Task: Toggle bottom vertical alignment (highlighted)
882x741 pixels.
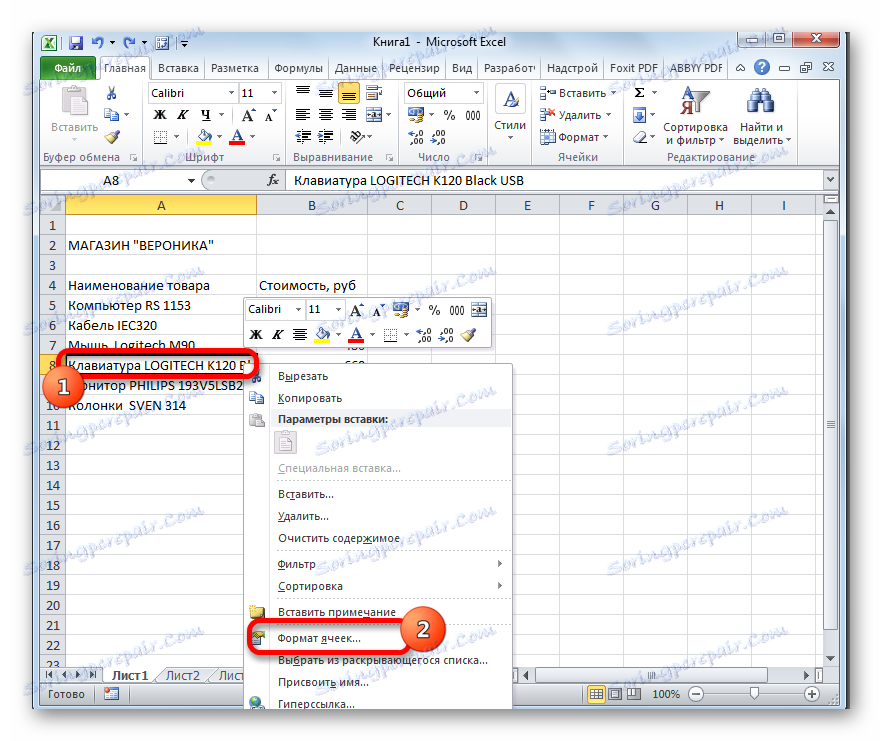Action: 349,93
